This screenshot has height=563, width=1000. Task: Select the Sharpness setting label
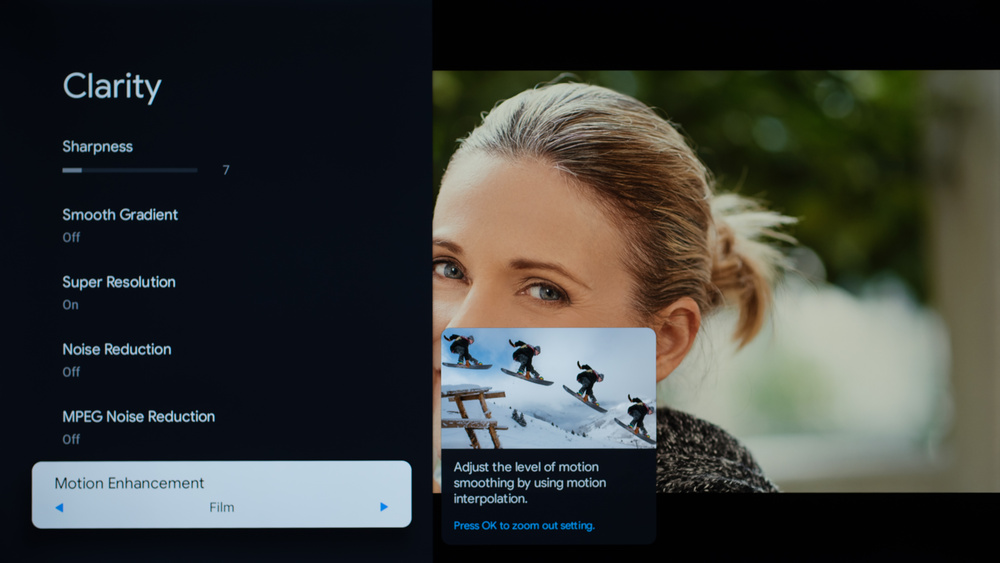(97, 146)
